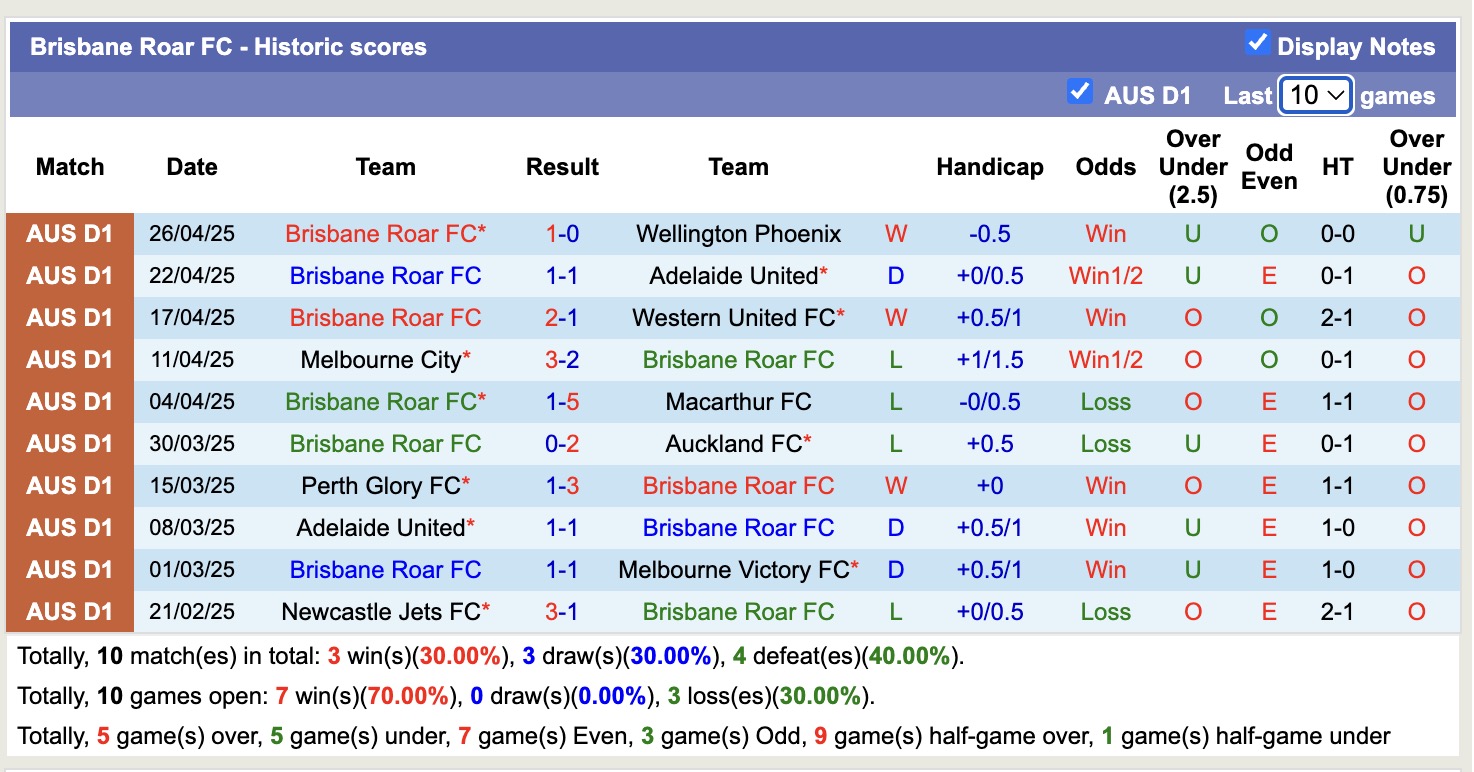
Task: Open Macarthur FC team page
Action: [738, 401]
